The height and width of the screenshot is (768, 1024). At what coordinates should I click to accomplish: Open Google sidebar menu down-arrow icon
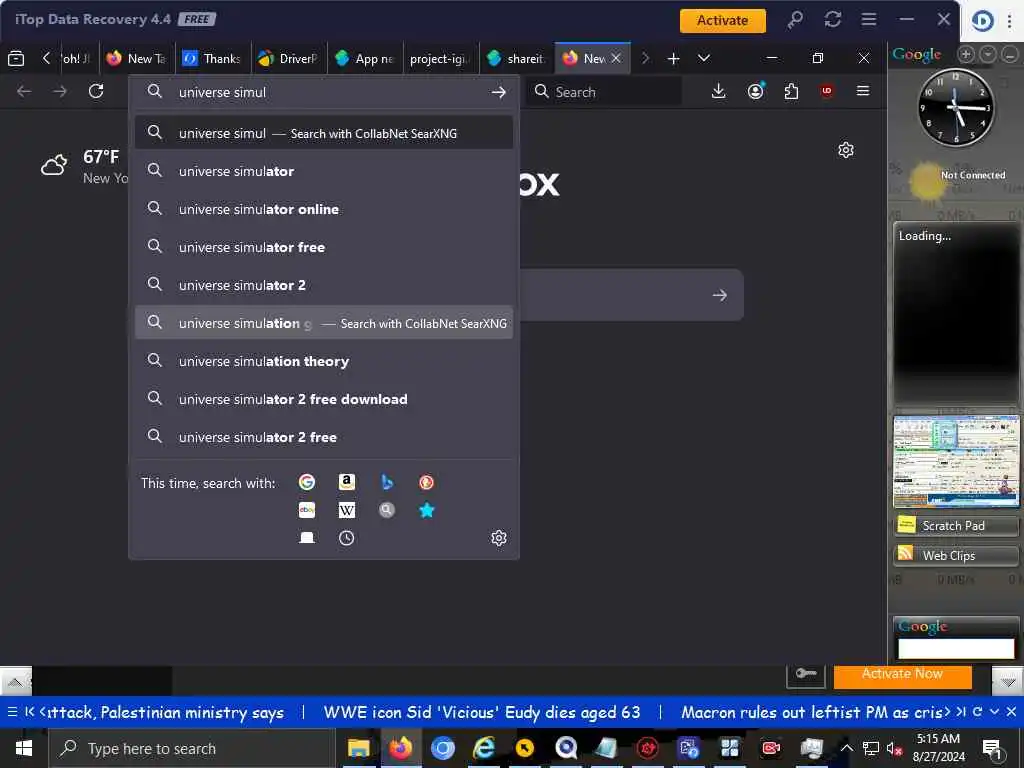click(x=988, y=54)
